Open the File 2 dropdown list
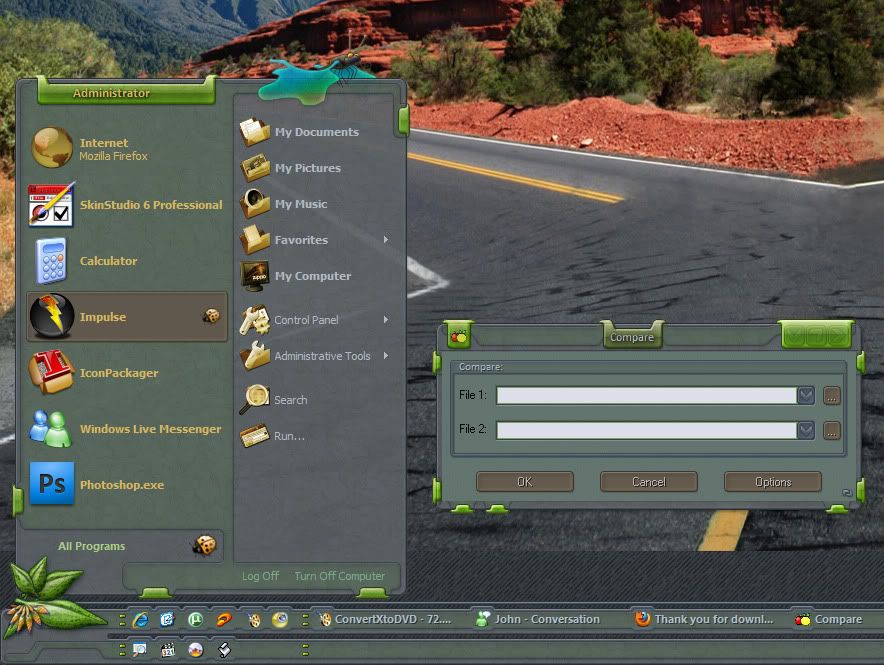The image size is (884, 665). pyautogui.click(x=806, y=431)
